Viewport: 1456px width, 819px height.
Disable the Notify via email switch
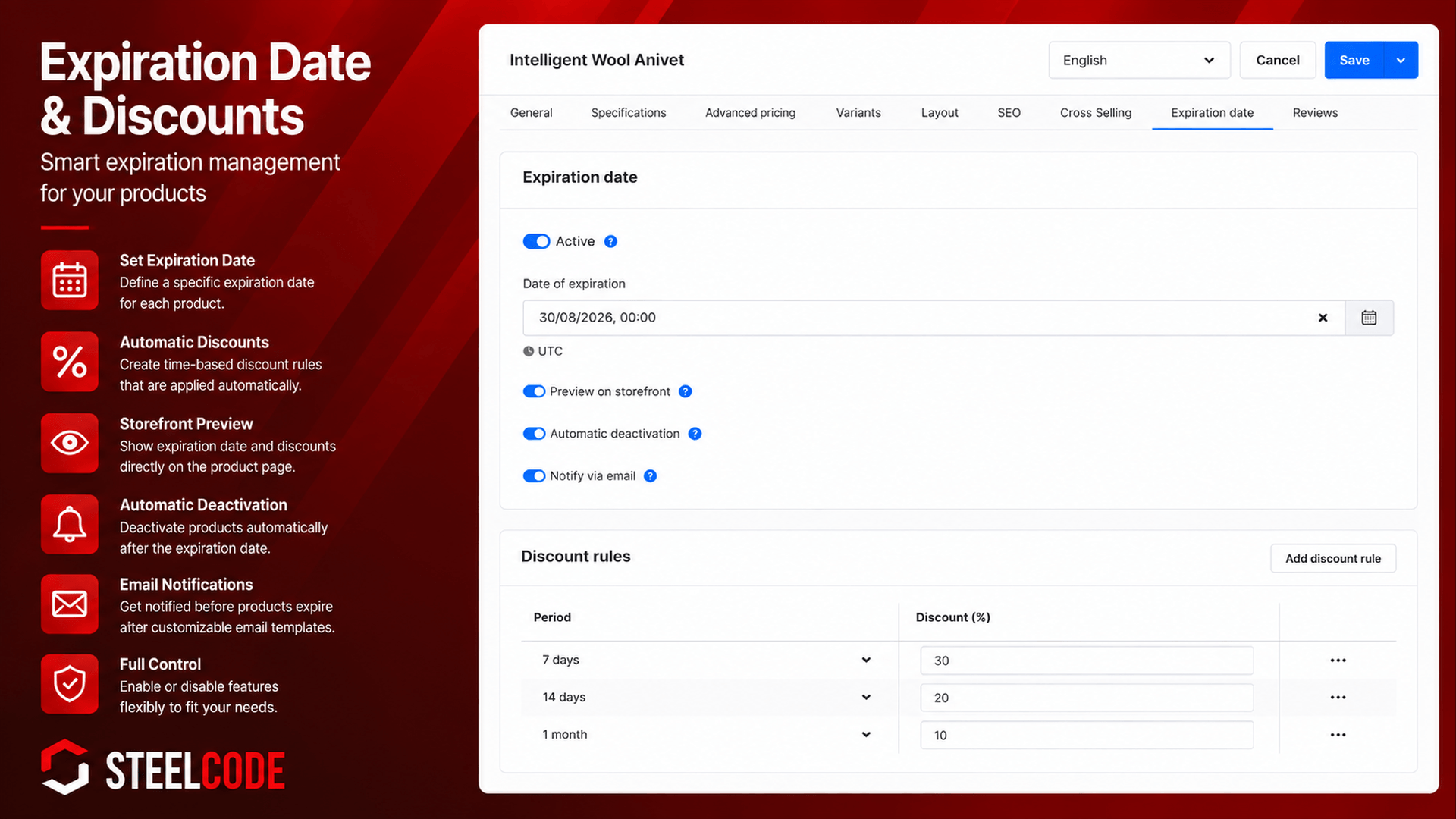click(534, 476)
